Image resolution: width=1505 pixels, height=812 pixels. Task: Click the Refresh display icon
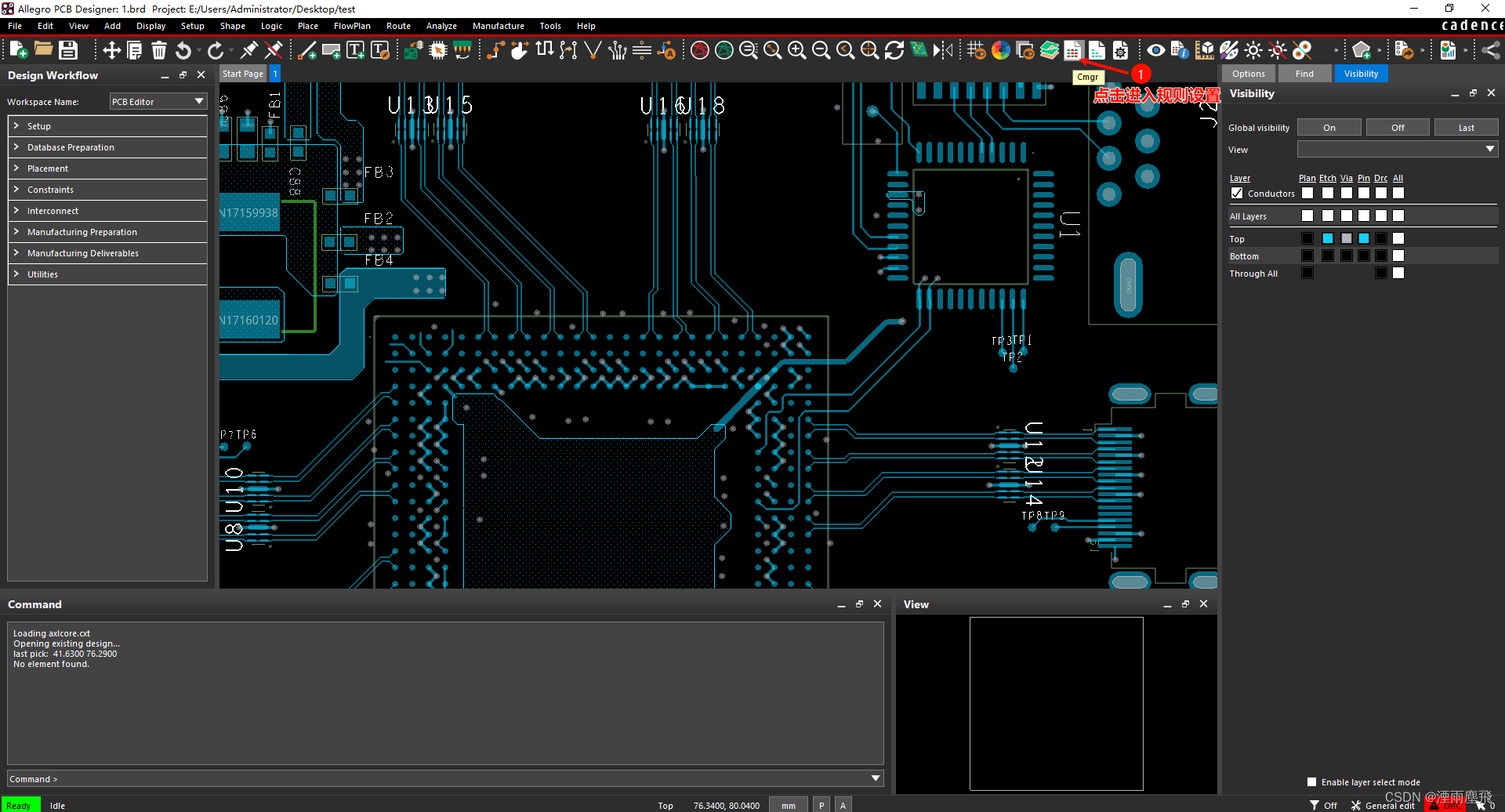click(x=894, y=50)
